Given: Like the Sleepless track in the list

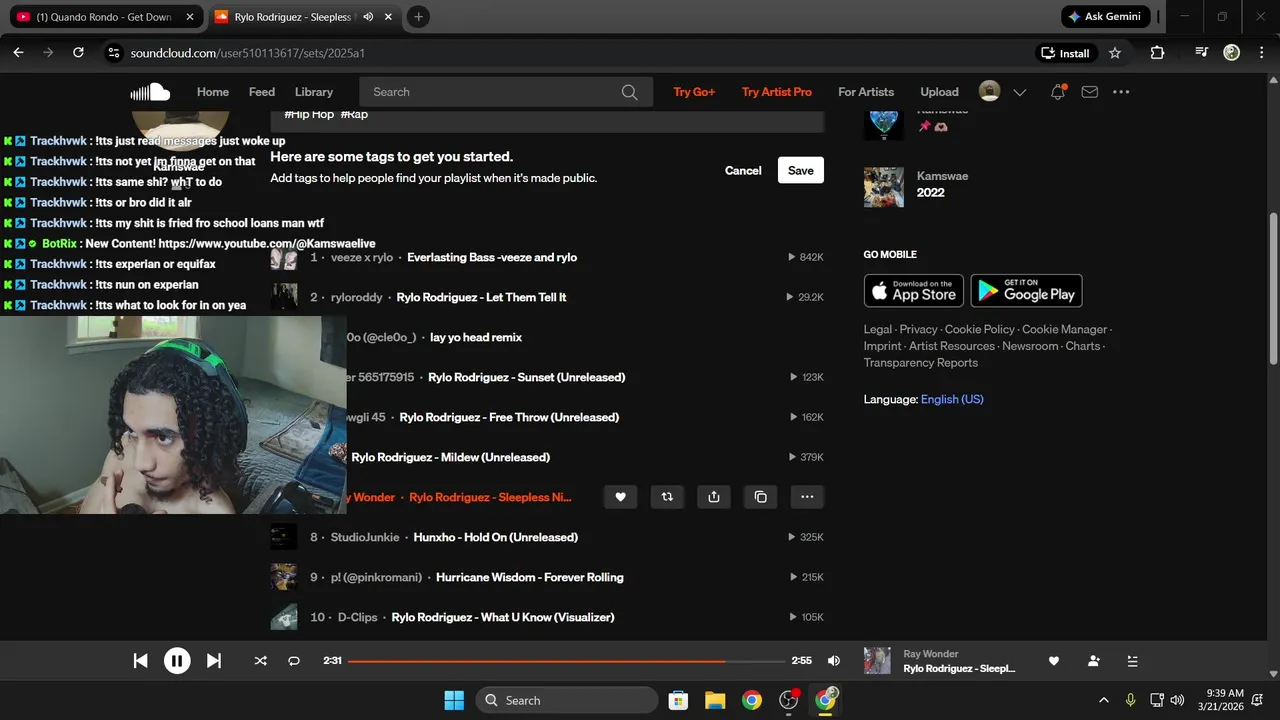Looking at the screenshot, I should coord(620,497).
